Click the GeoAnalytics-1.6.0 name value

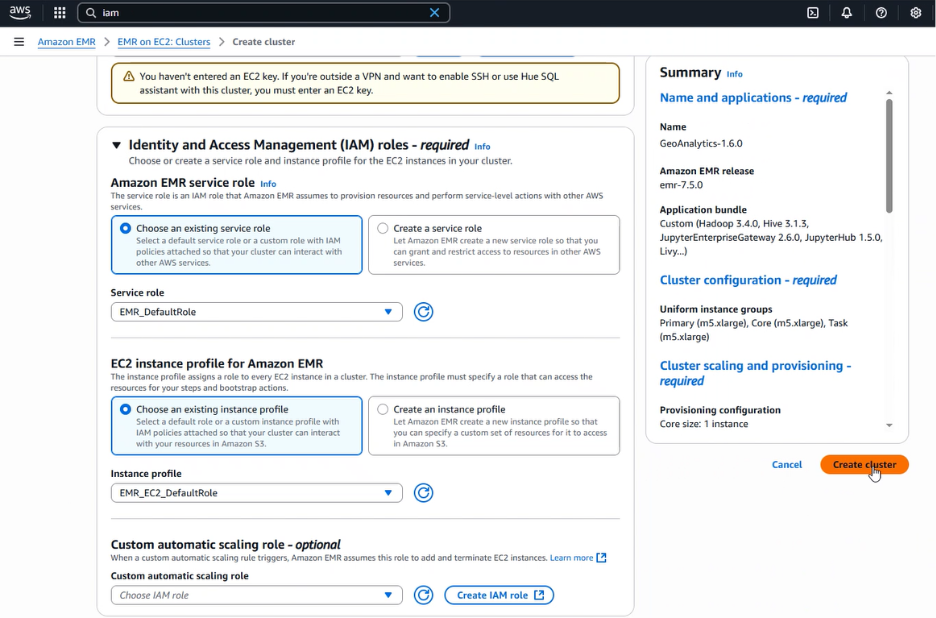[701, 143]
